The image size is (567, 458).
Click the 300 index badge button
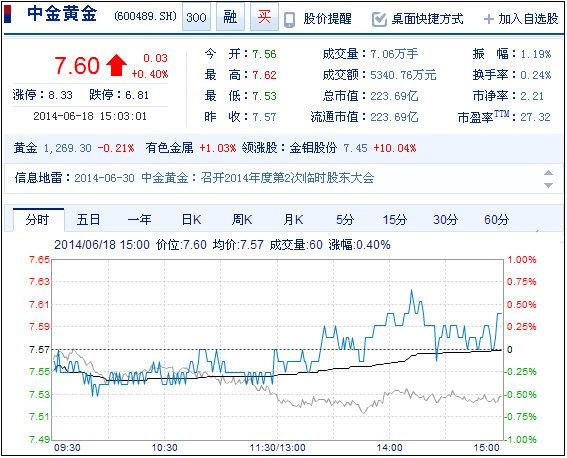196,17
